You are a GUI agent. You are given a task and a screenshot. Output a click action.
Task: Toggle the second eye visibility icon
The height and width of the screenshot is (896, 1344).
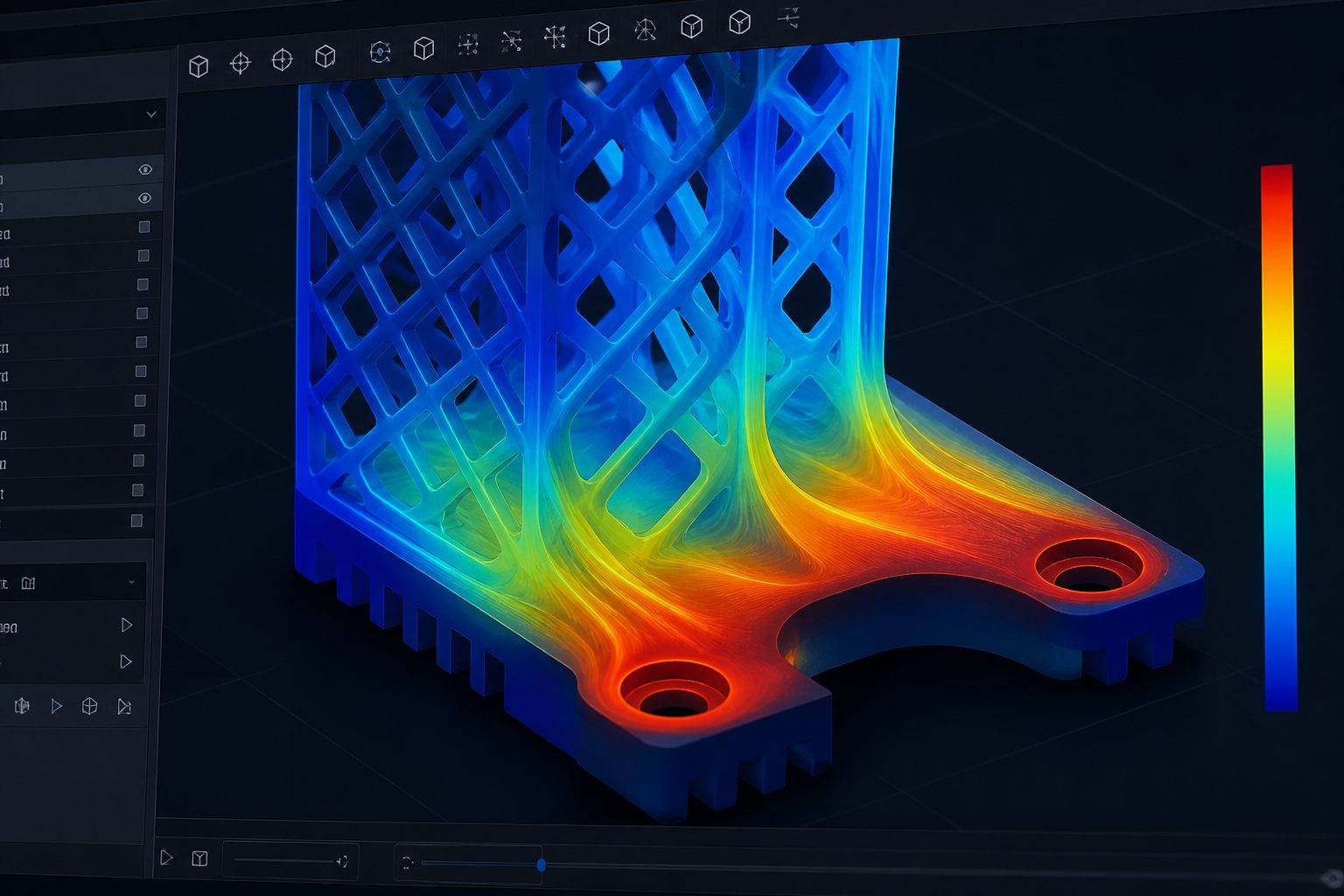point(145,199)
